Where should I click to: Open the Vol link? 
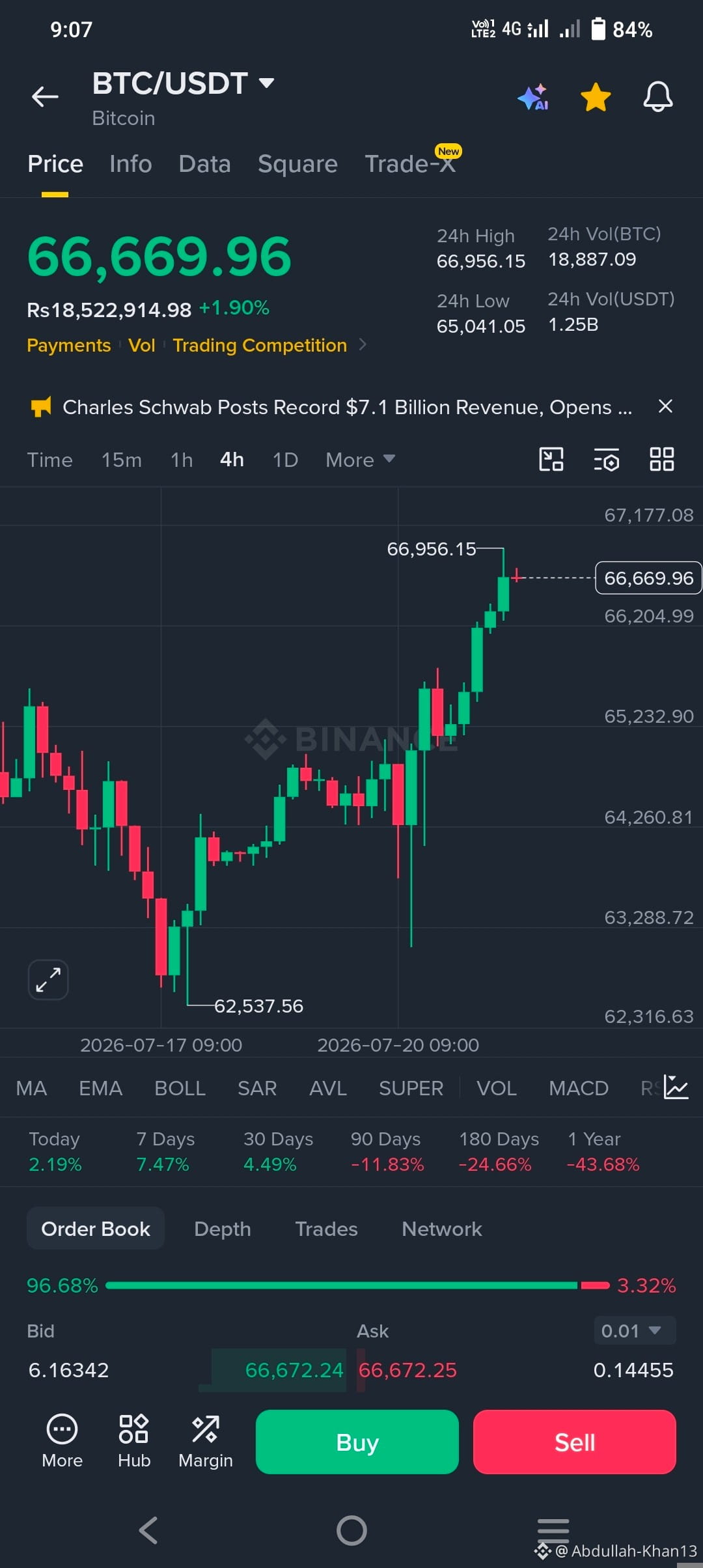(x=142, y=345)
